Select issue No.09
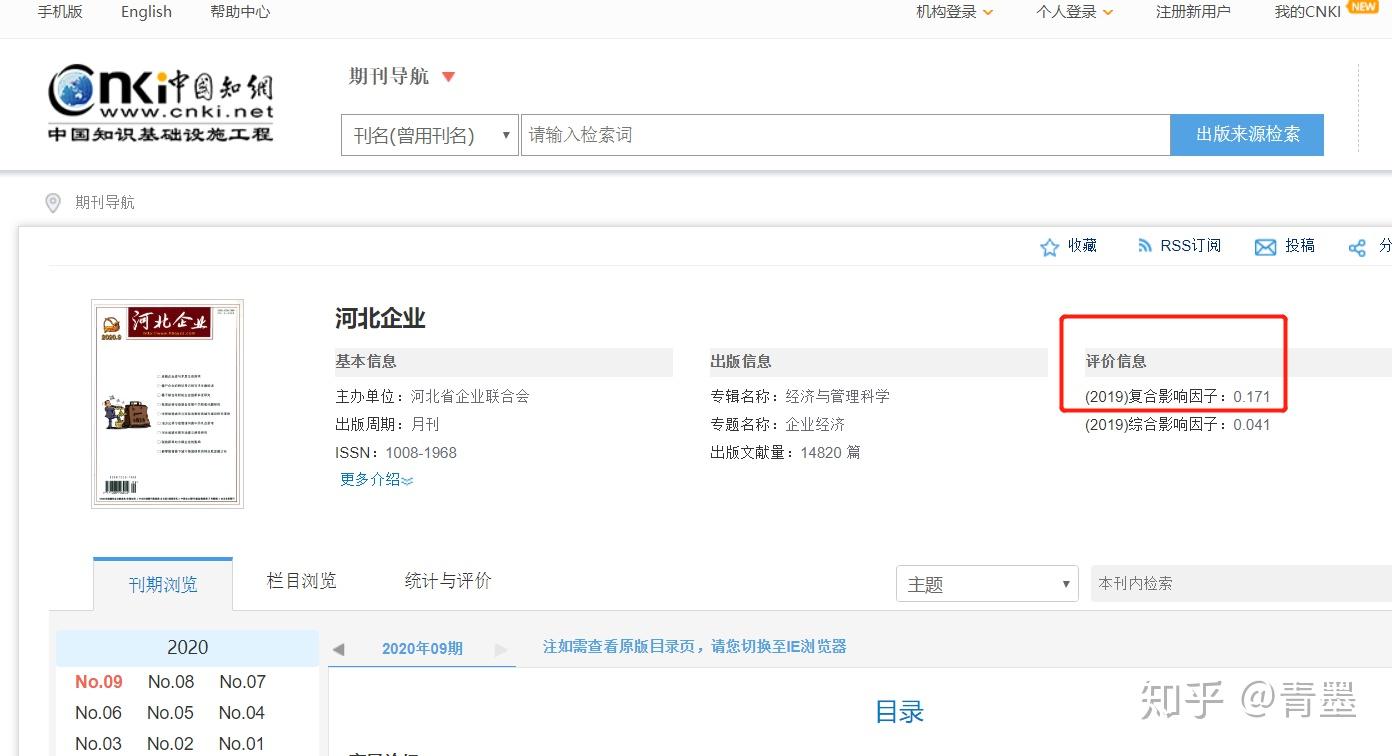 99,682
